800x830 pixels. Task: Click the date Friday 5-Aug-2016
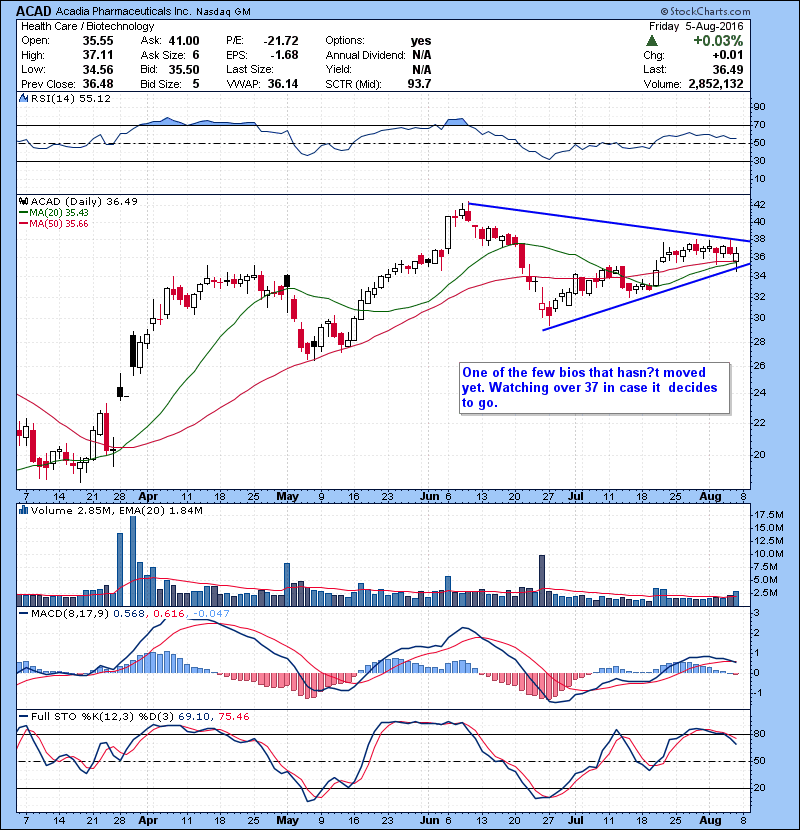tap(696, 26)
